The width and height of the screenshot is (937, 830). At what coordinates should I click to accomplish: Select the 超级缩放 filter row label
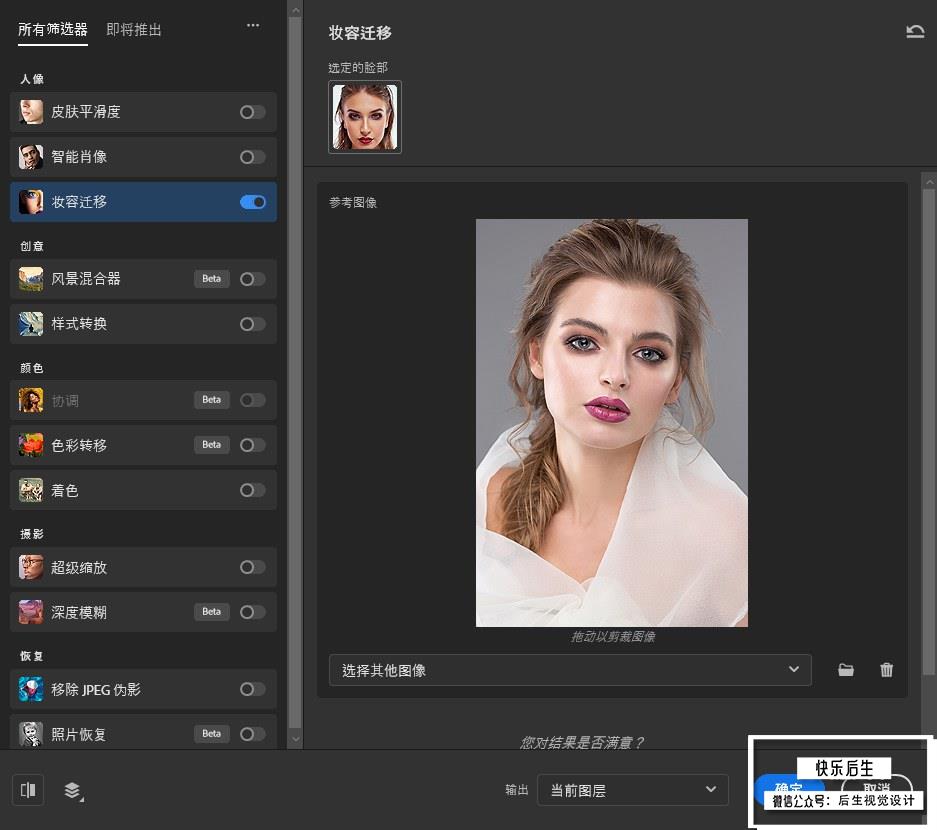pos(79,567)
